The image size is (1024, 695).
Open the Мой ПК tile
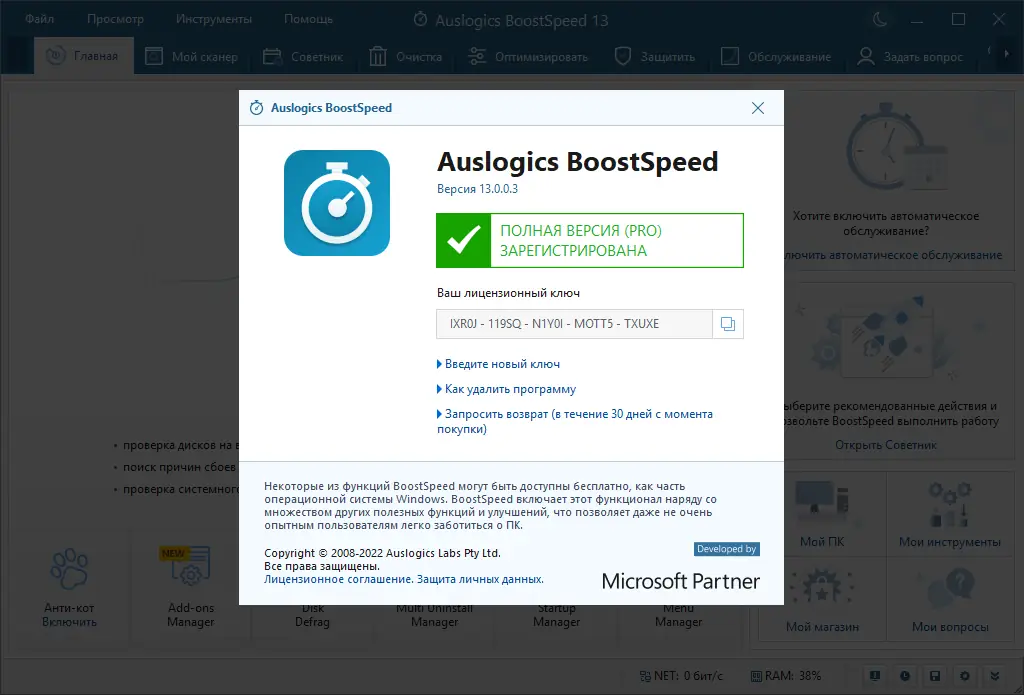pos(822,513)
